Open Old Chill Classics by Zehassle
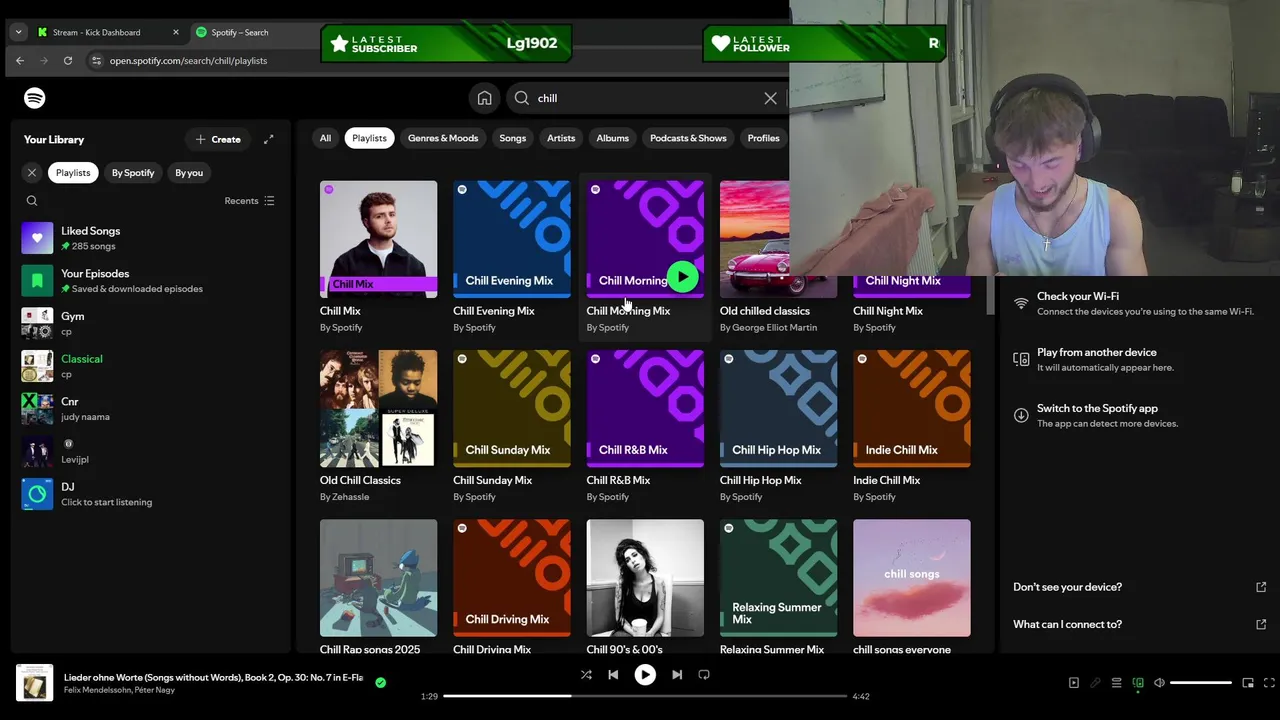1280x720 pixels. (x=378, y=408)
